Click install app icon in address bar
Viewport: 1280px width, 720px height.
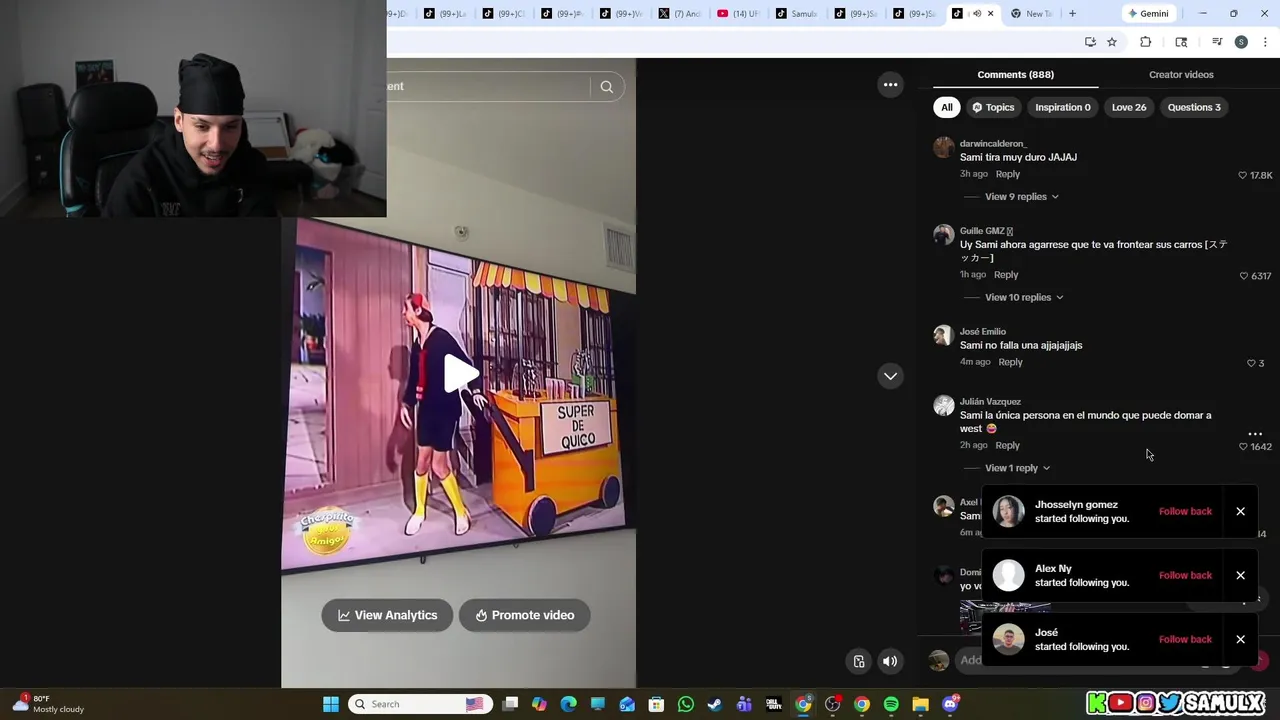(1090, 42)
